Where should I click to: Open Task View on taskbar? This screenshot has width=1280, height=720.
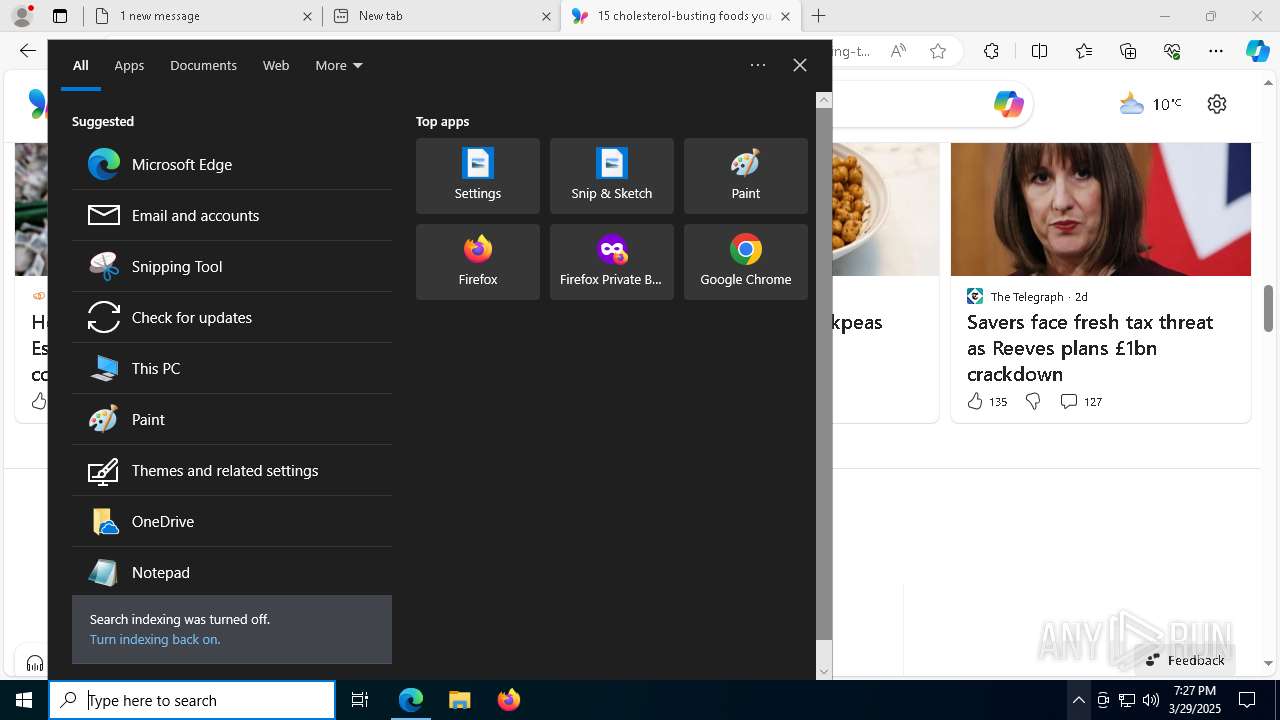point(360,700)
